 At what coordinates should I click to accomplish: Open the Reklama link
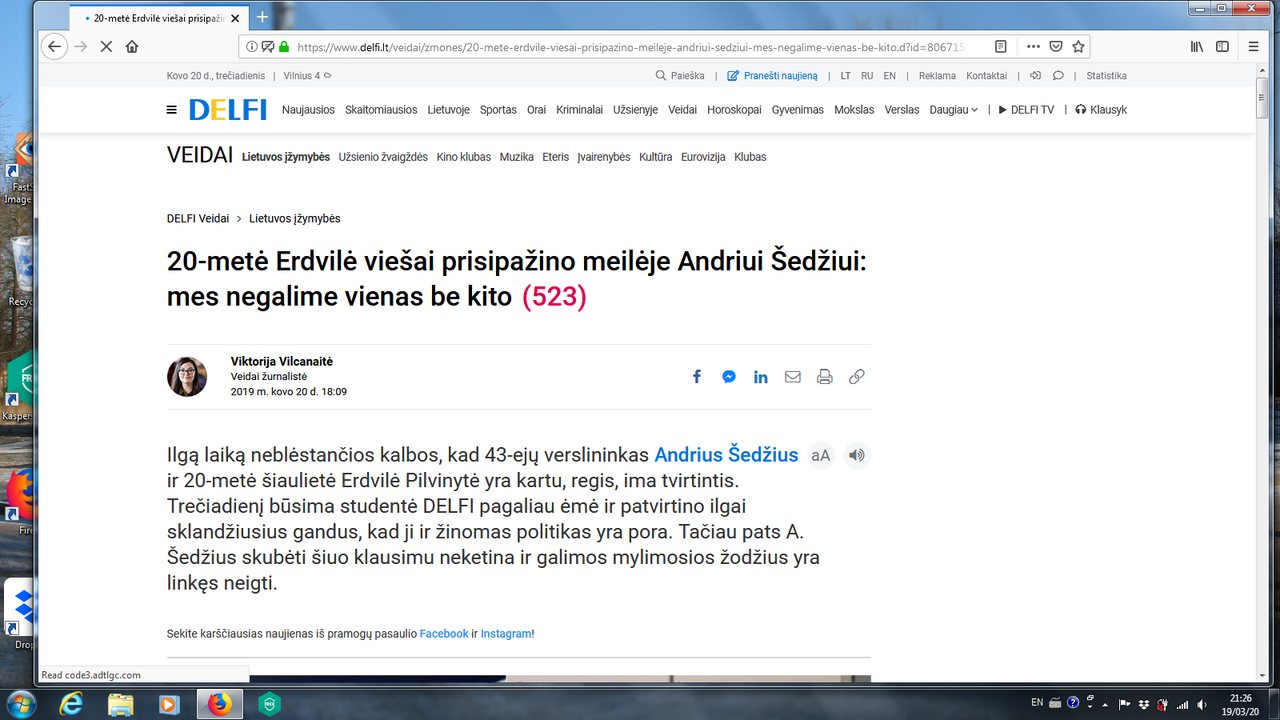(x=937, y=76)
